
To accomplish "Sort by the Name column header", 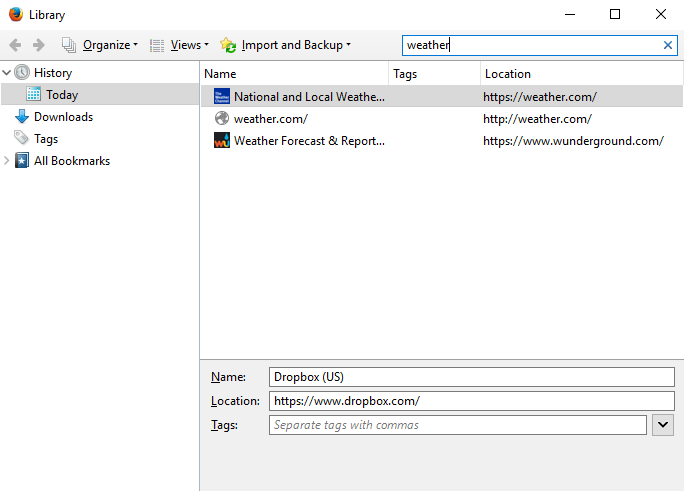I will point(294,74).
